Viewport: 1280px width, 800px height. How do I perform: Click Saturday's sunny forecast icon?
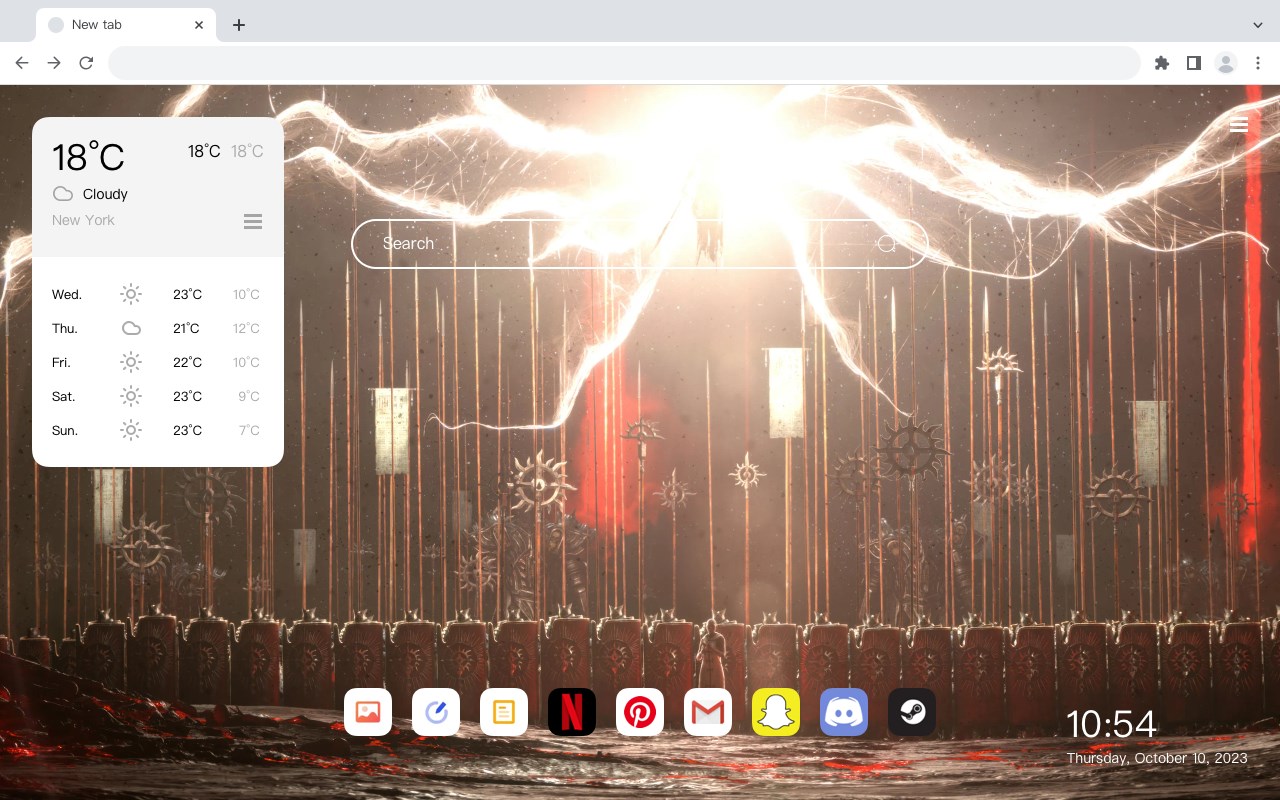tap(131, 396)
